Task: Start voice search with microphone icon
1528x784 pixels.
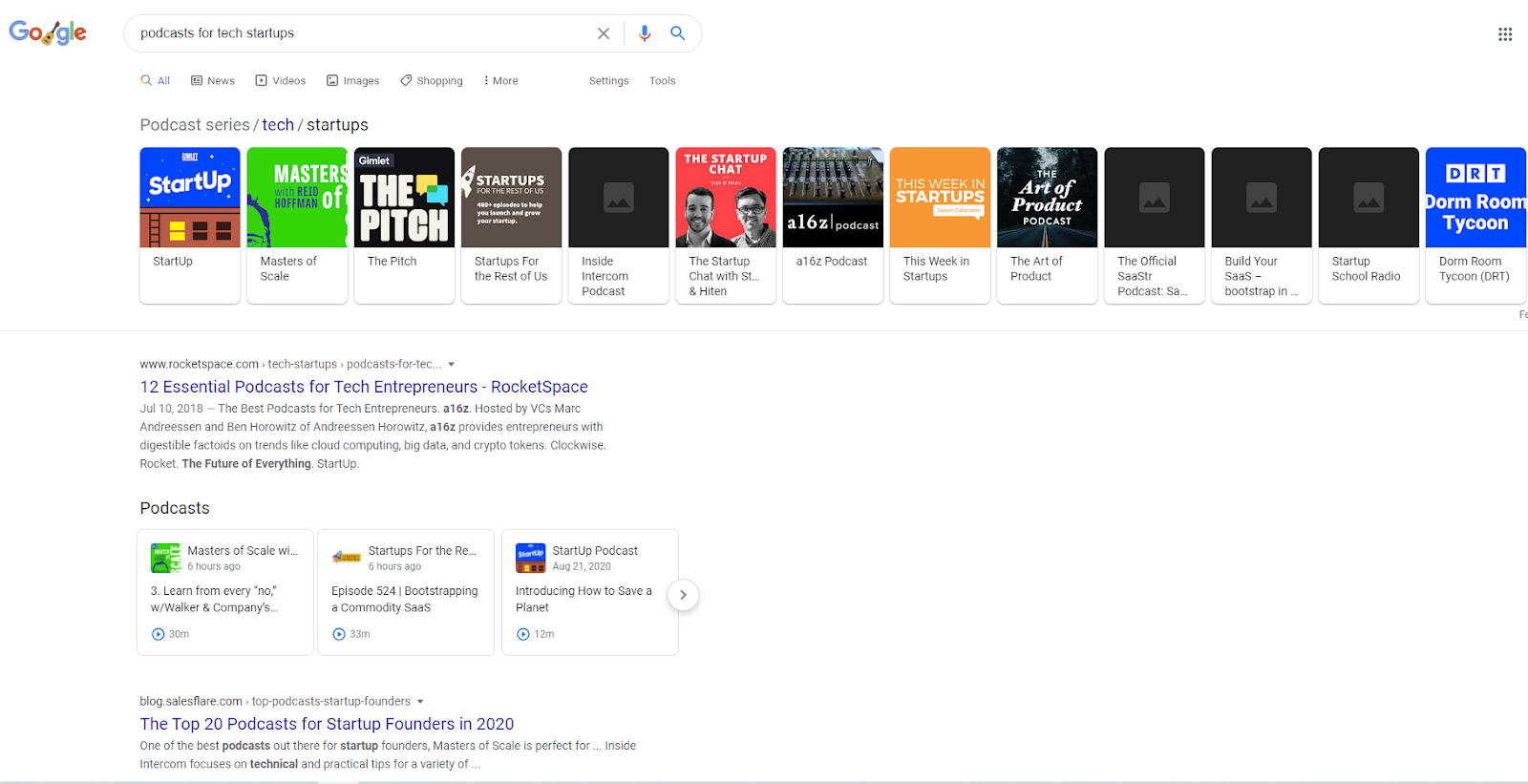Action: pyautogui.click(x=645, y=33)
